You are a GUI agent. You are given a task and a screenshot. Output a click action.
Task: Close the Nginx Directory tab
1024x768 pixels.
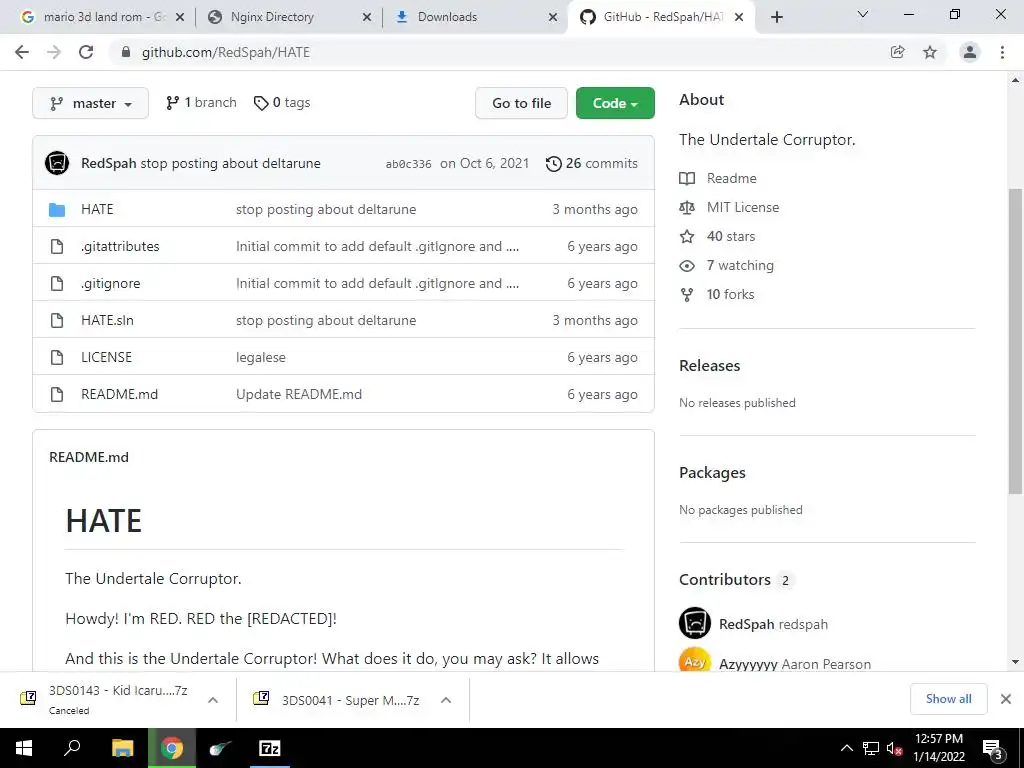(x=367, y=18)
